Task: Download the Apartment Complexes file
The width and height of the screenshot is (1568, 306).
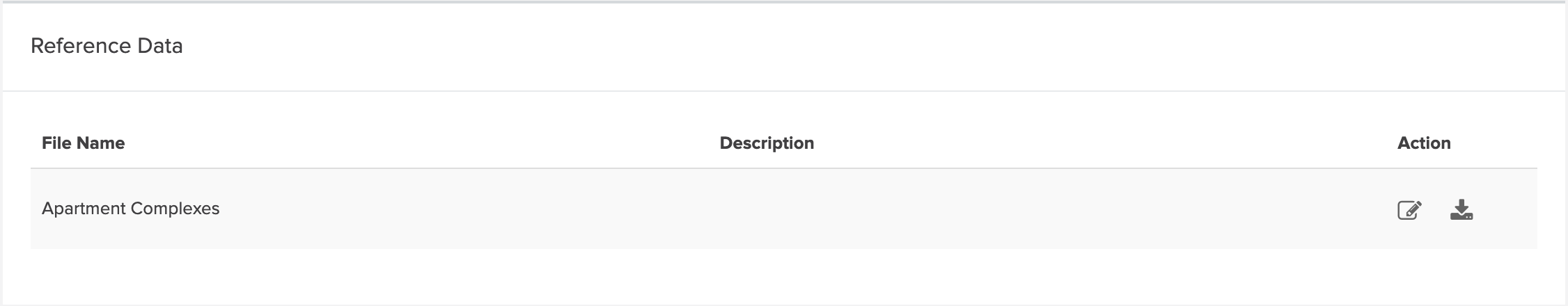Action: (1461, 209)
